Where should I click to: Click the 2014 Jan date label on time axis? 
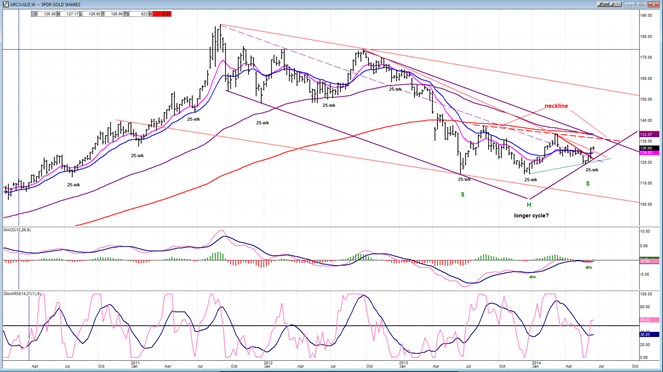click(536, 364)
